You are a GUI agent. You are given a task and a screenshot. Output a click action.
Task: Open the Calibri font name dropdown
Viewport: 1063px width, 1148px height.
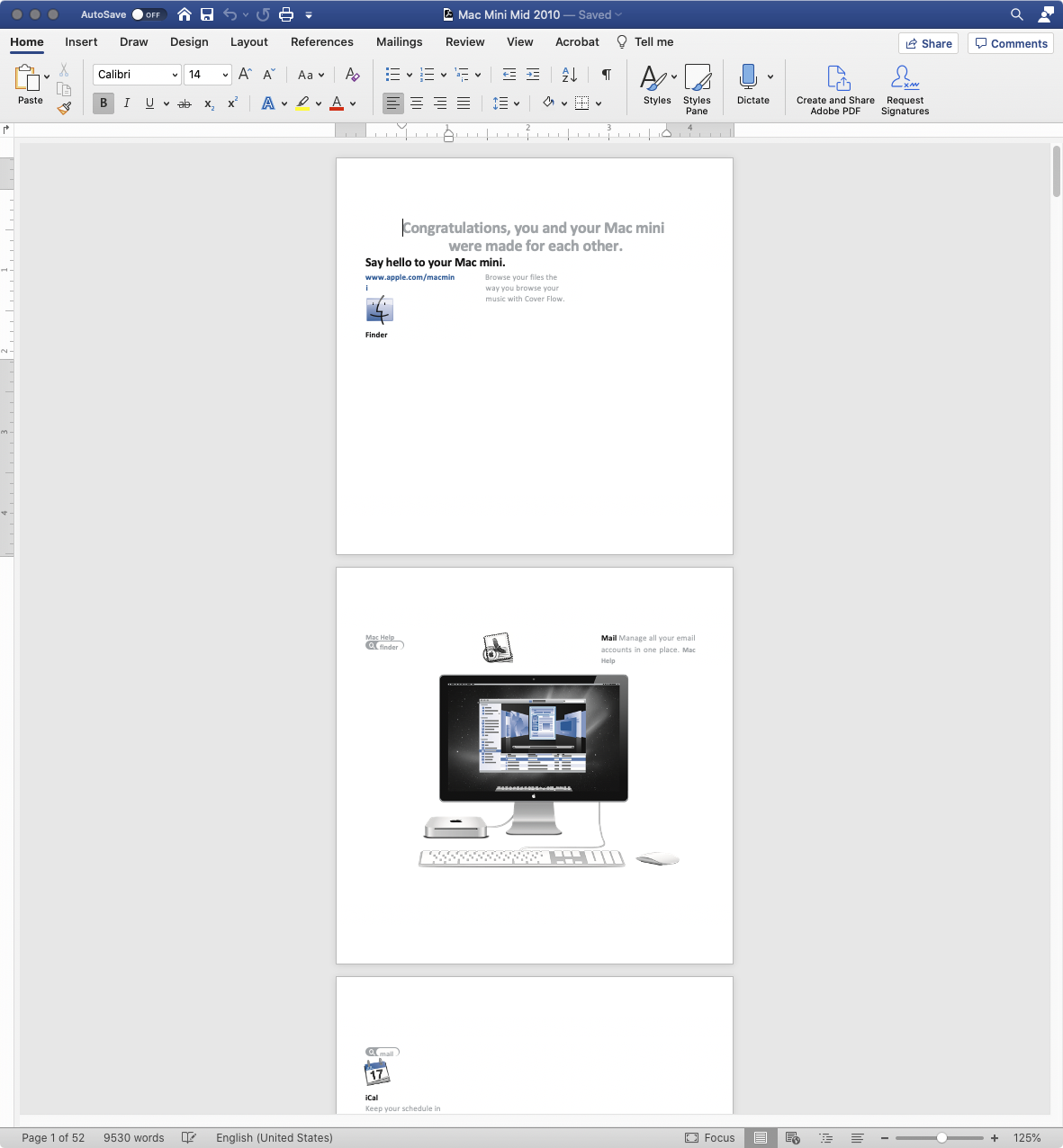pos(175,75)
